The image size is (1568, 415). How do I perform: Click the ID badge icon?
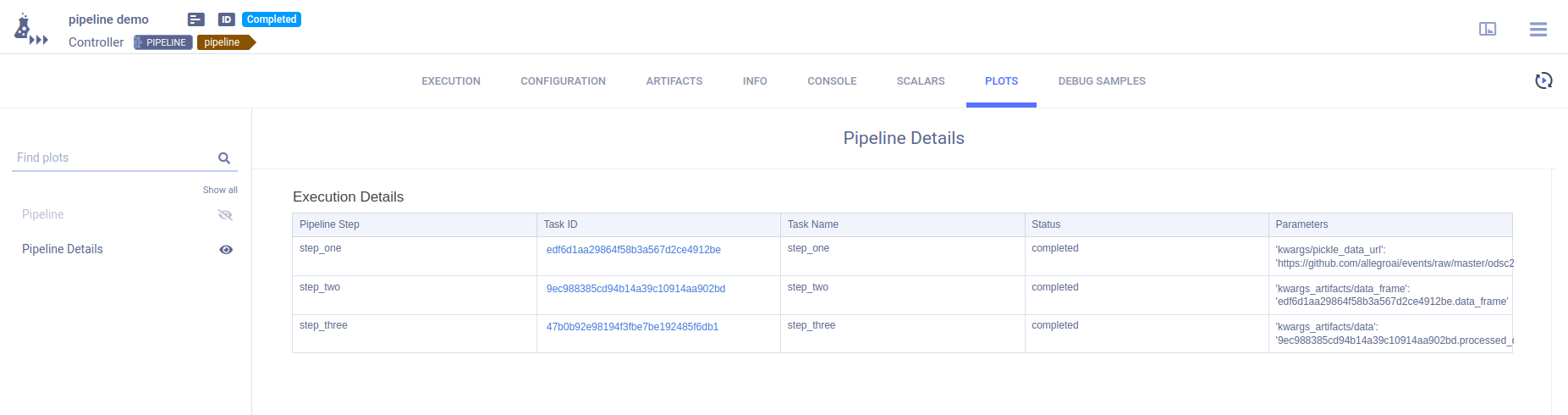226,19
